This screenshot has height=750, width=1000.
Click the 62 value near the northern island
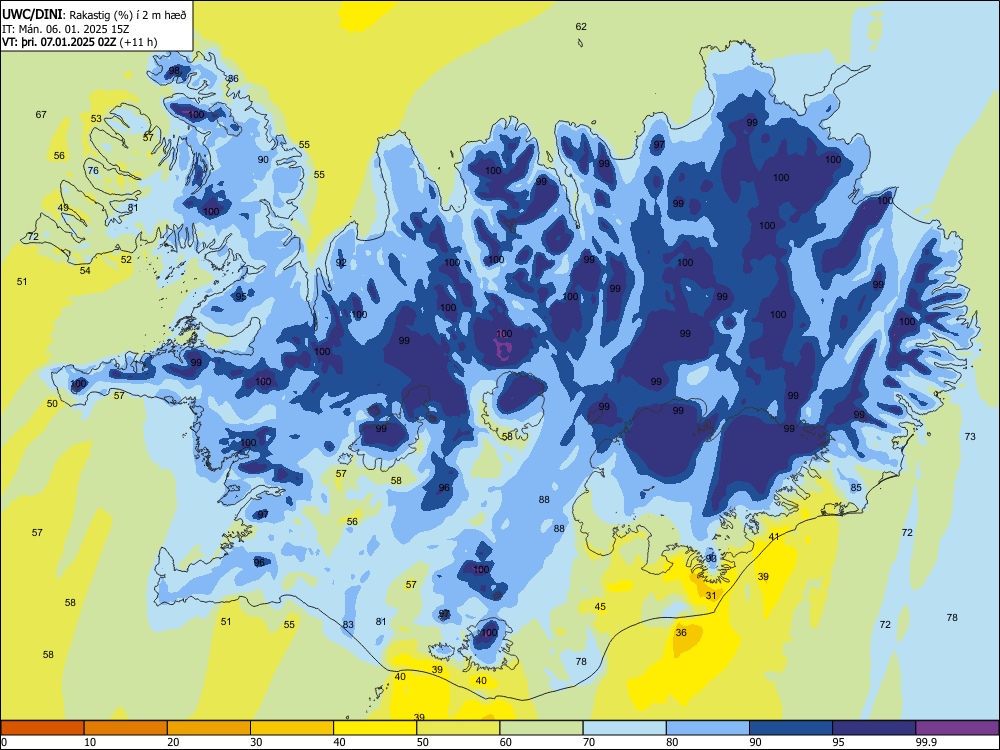(581, 27)
